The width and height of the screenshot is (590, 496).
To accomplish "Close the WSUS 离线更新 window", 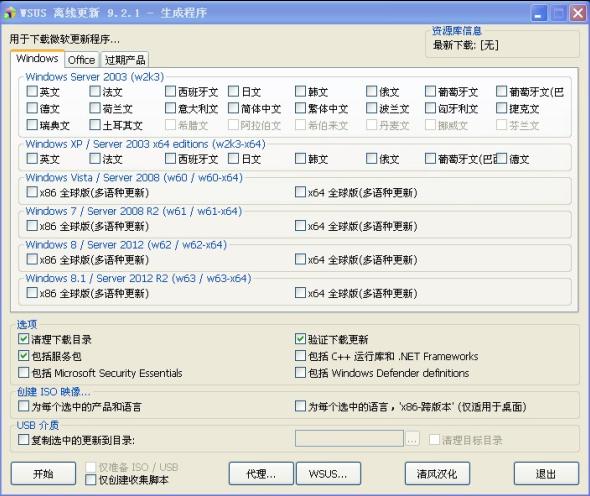I will click(x=578, y=14).
